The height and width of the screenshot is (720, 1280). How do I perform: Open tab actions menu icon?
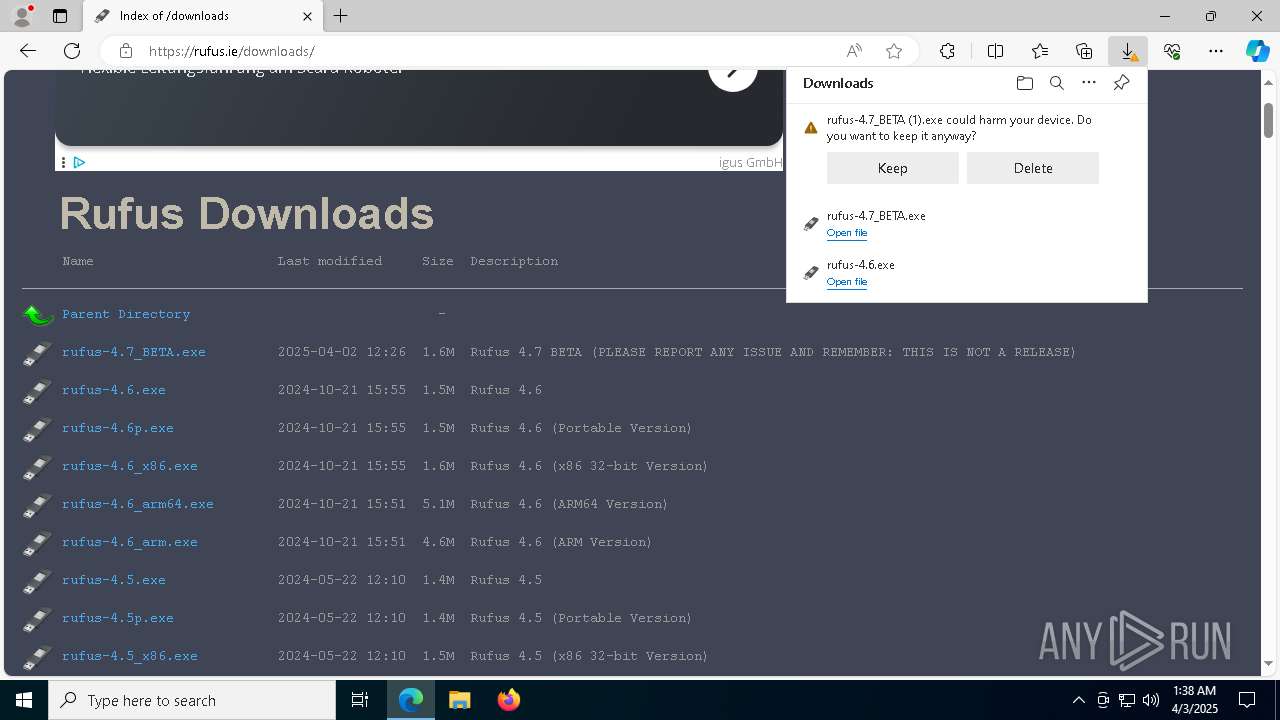60,16
